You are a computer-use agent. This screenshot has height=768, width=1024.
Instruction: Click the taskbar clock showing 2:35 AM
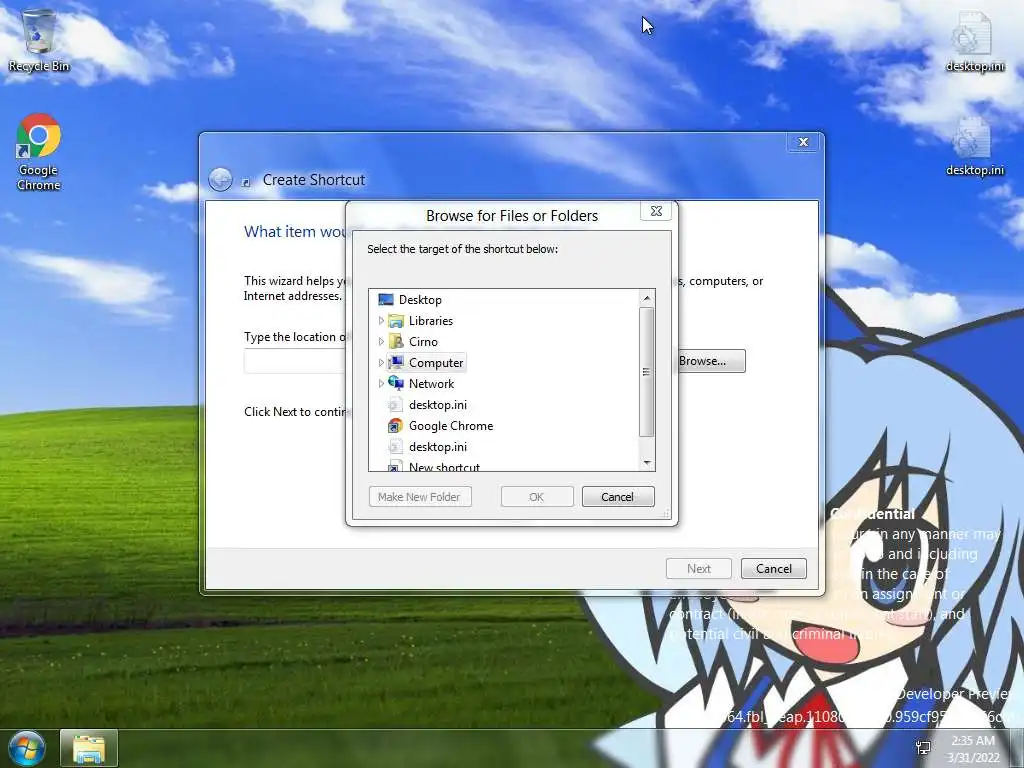coord(973,749)
